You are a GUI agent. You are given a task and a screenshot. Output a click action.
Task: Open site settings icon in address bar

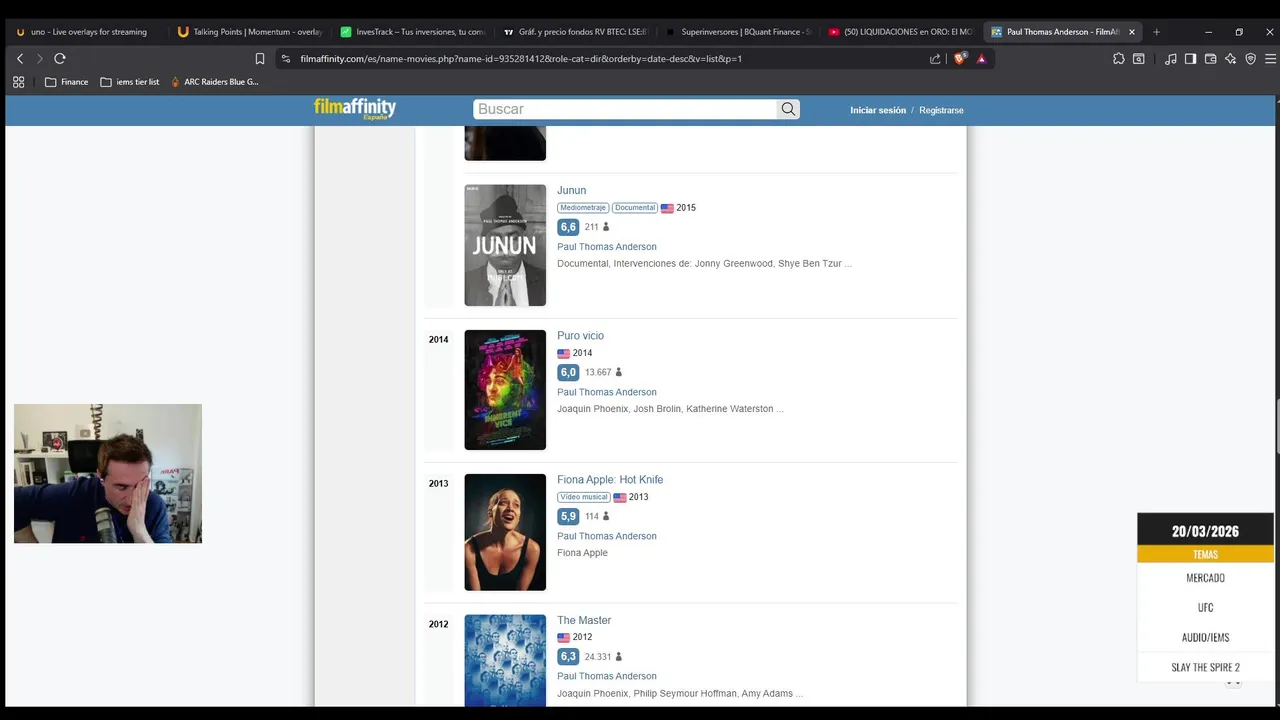(286, 59)
